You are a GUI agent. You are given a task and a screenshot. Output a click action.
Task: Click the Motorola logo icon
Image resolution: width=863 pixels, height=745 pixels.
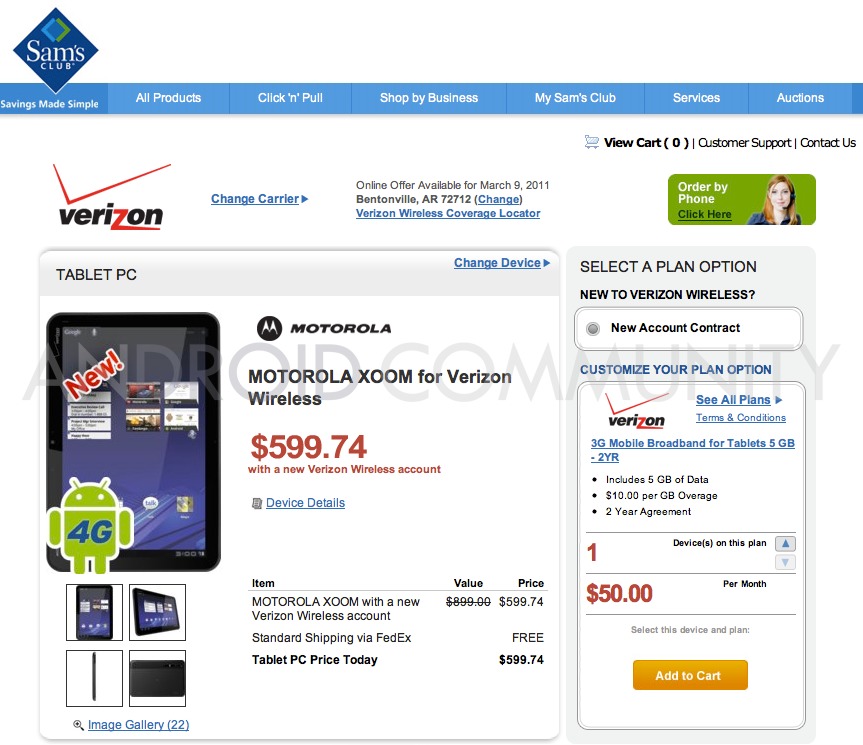269,328
